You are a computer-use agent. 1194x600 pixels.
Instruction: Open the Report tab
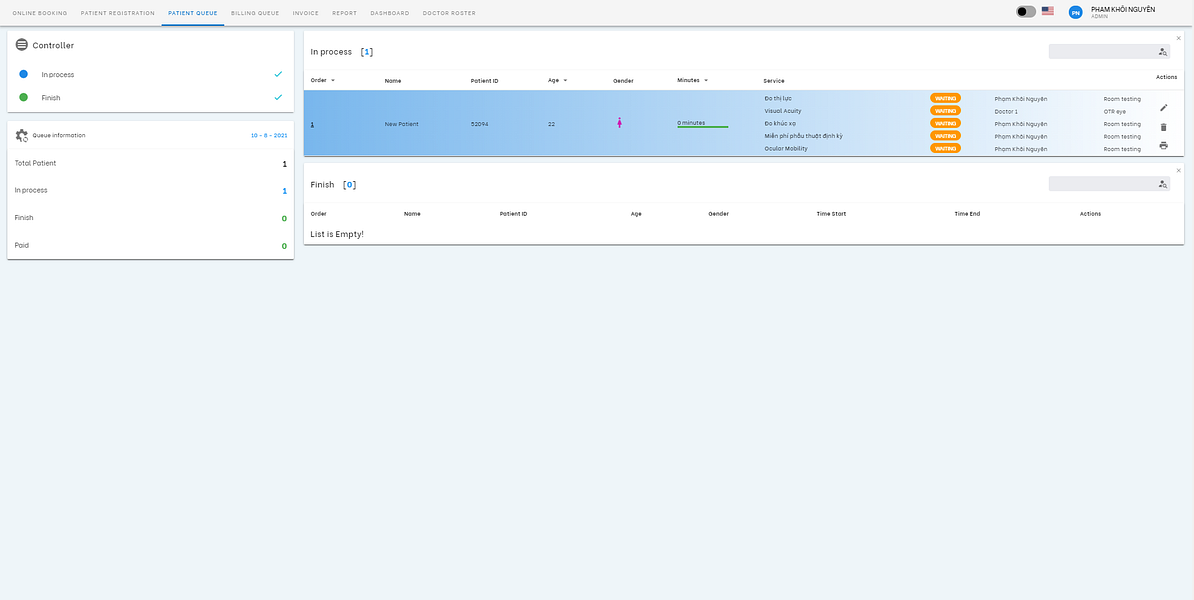344,13
